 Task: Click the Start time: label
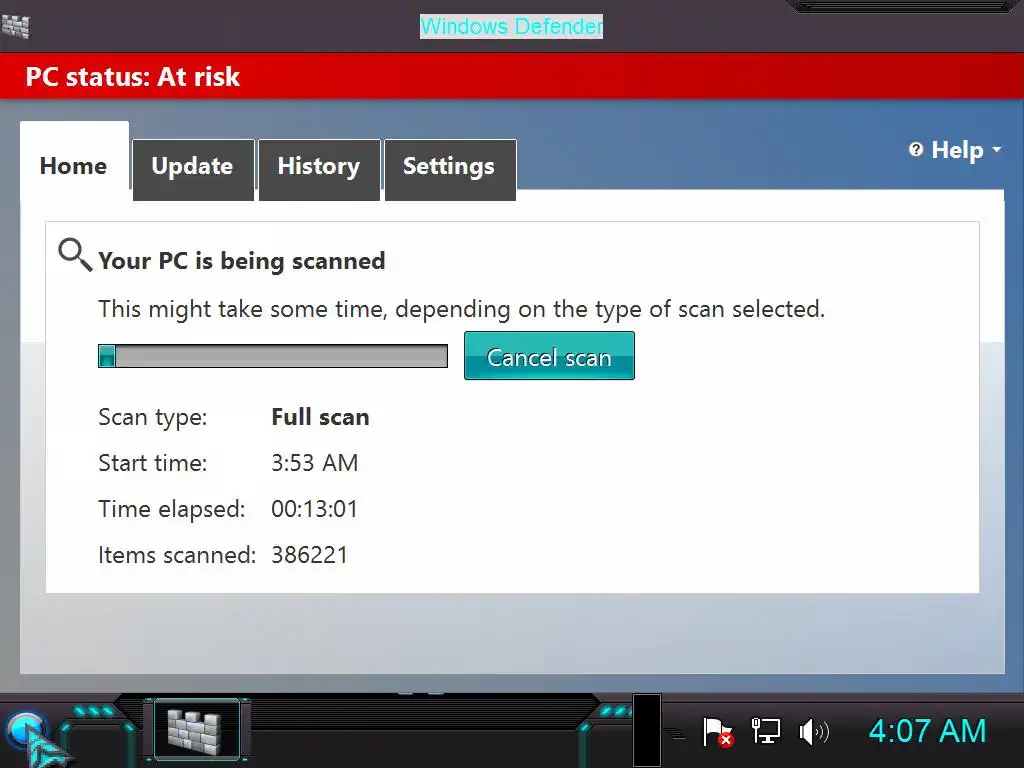tap(153, 462)
